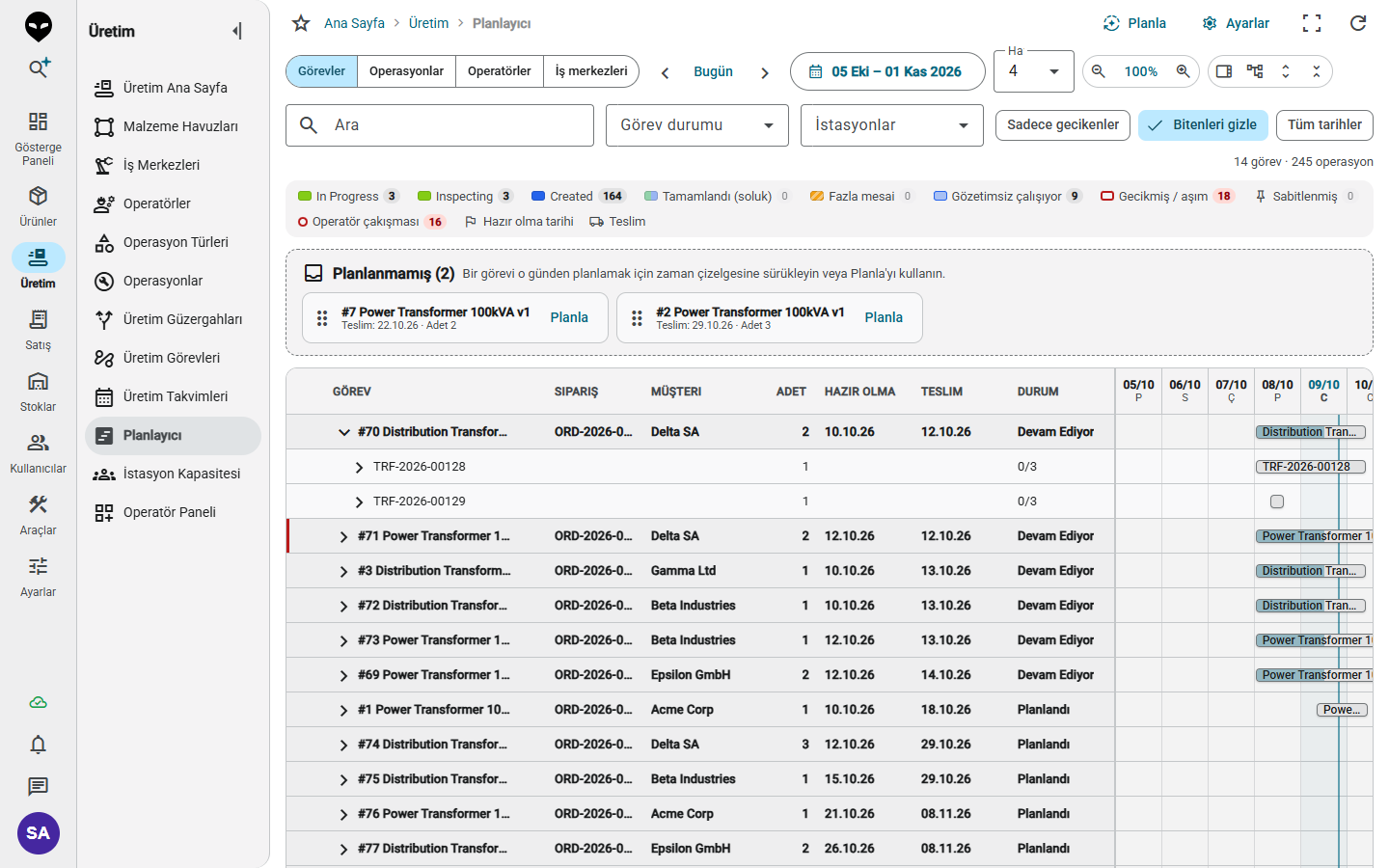This screenshot has width=1389, height=868.
Task: Open Araçlar in the left rail
Action: [39, 515]
